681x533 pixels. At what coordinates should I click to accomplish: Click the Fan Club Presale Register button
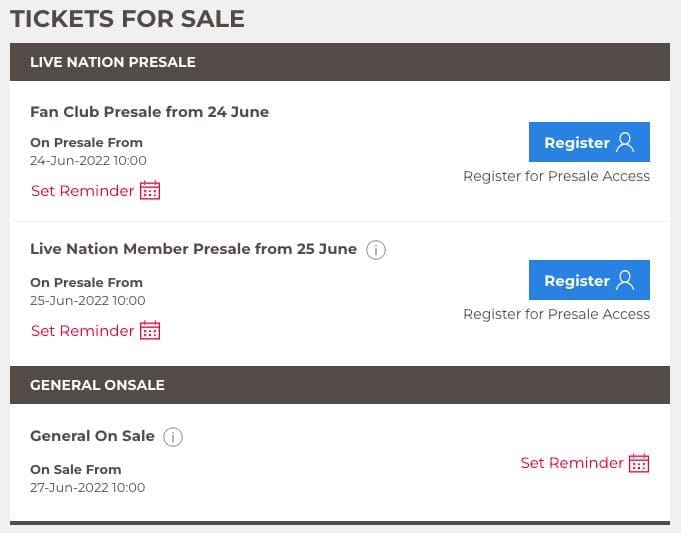point(589,142)
